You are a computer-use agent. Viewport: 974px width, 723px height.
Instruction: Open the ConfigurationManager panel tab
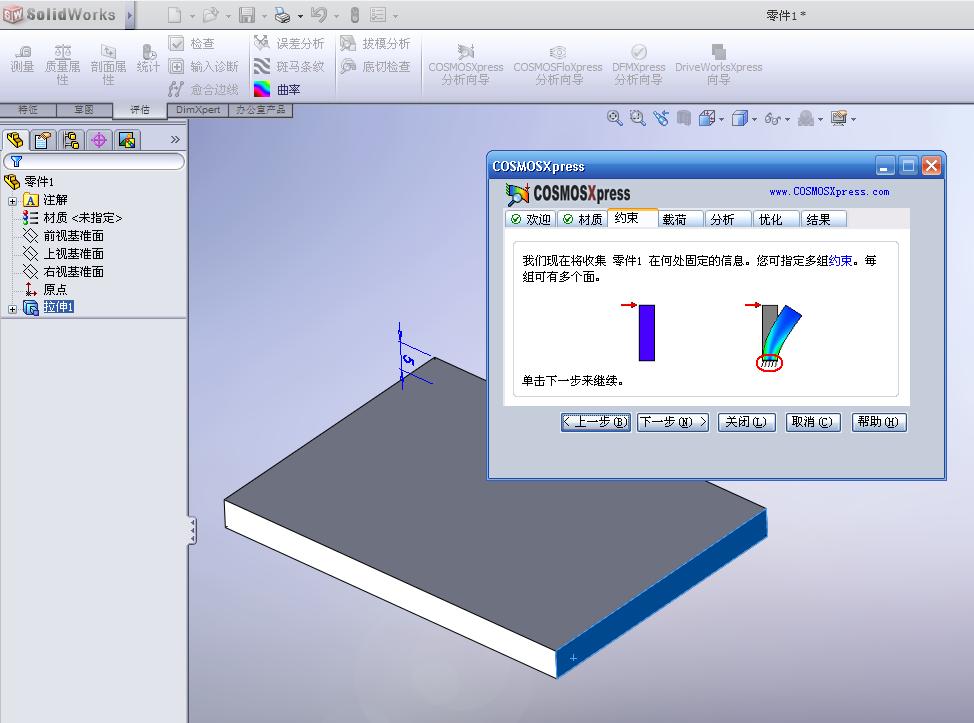[x=71, y=140]
